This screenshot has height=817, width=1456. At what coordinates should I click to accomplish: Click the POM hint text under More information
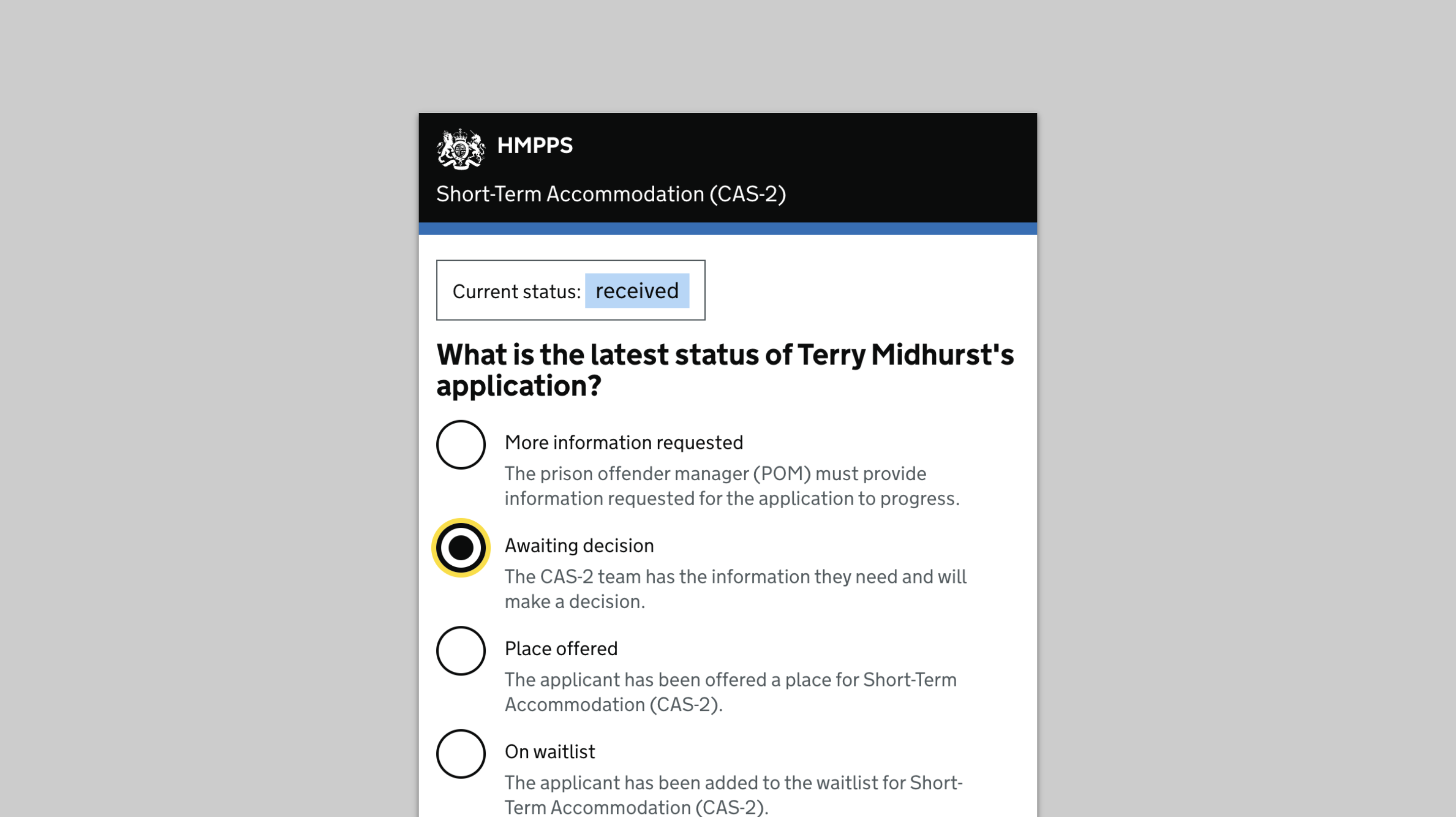pyautogui.click(x=732, y=486)
